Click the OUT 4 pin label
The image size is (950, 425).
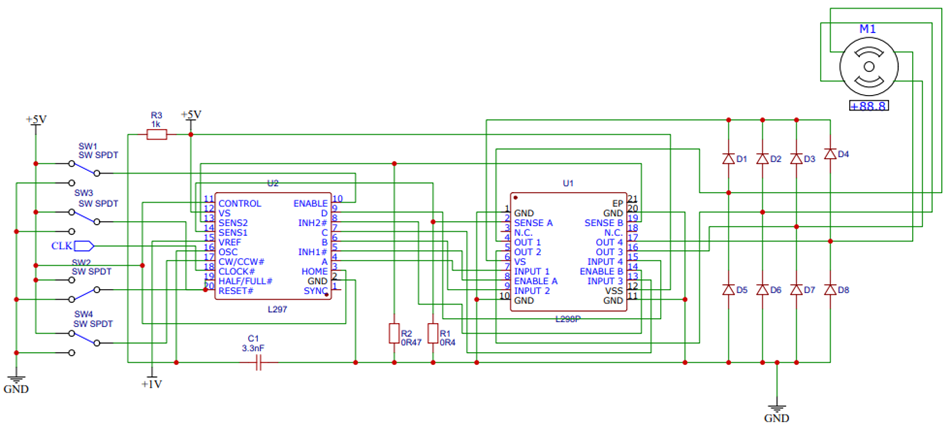[610, 242]
